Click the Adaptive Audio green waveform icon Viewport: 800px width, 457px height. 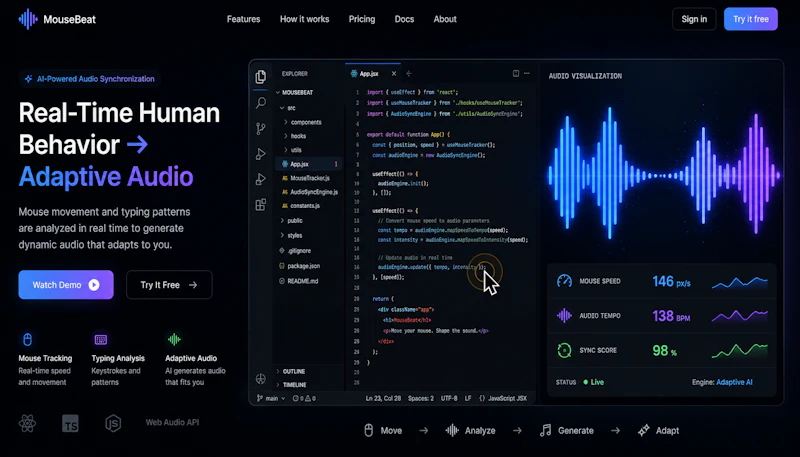[x=174, y=339]
